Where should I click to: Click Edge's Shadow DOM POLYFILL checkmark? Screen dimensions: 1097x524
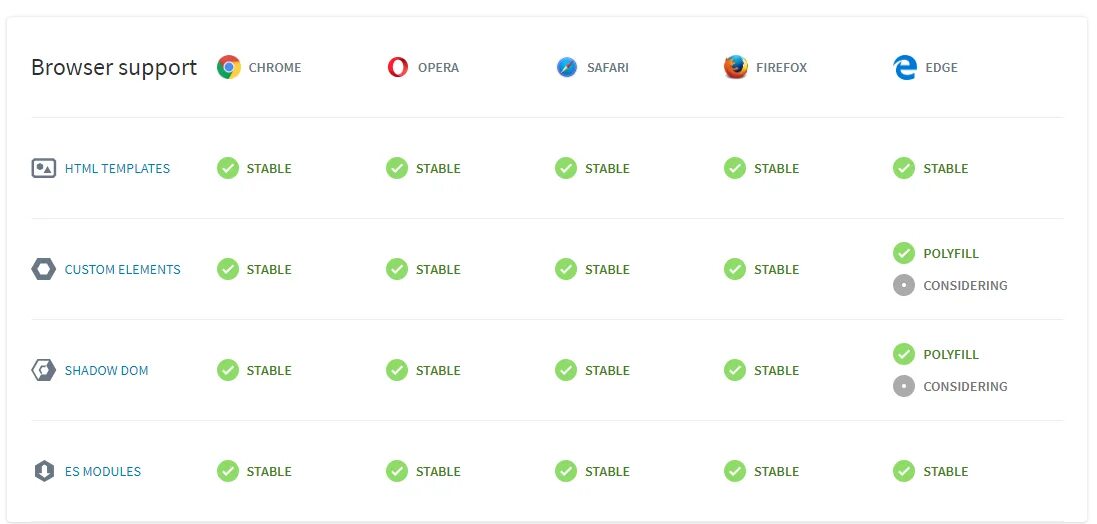coord(904,354)
